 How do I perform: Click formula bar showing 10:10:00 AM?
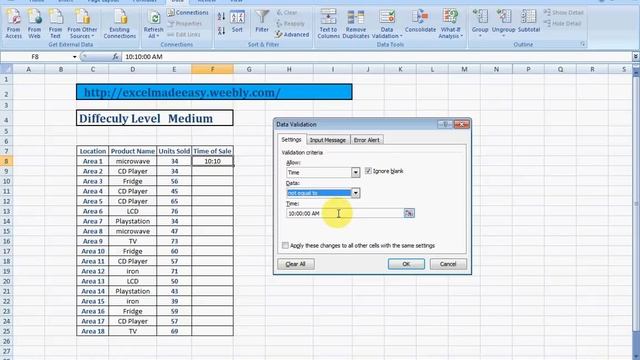376,57
